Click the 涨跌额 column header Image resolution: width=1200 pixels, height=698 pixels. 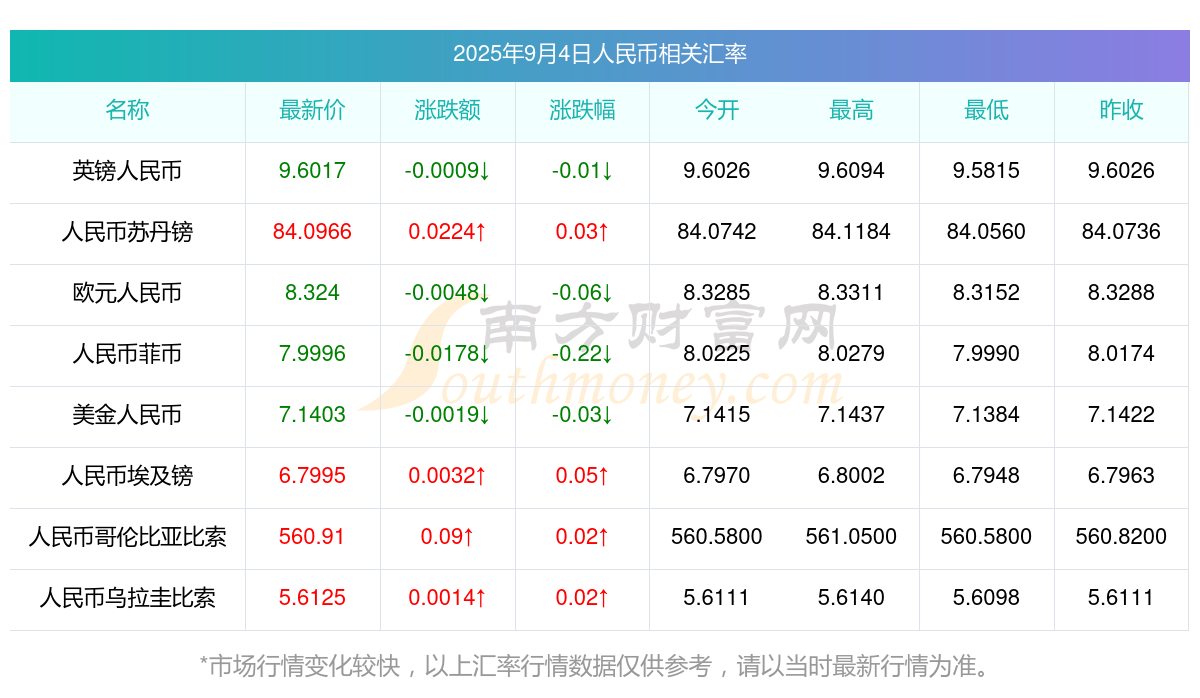point(448,110)
